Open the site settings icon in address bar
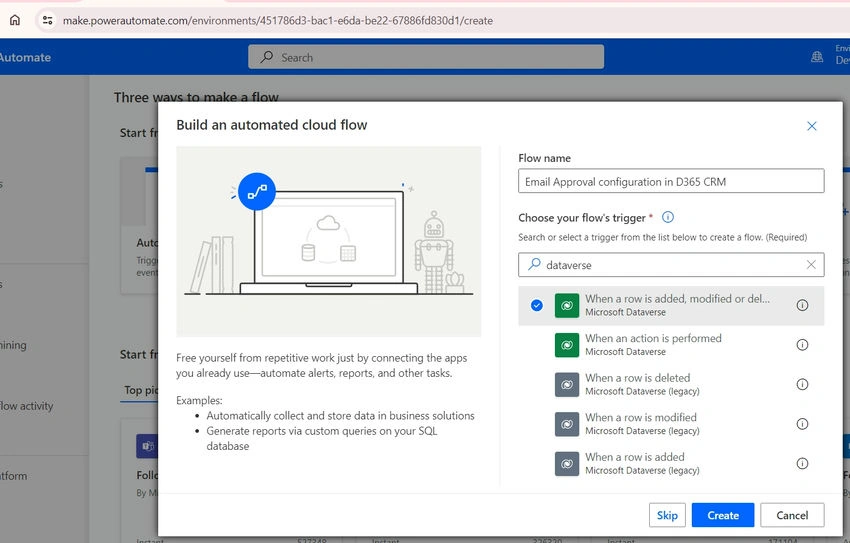850x543 pixels. point(48,20)
